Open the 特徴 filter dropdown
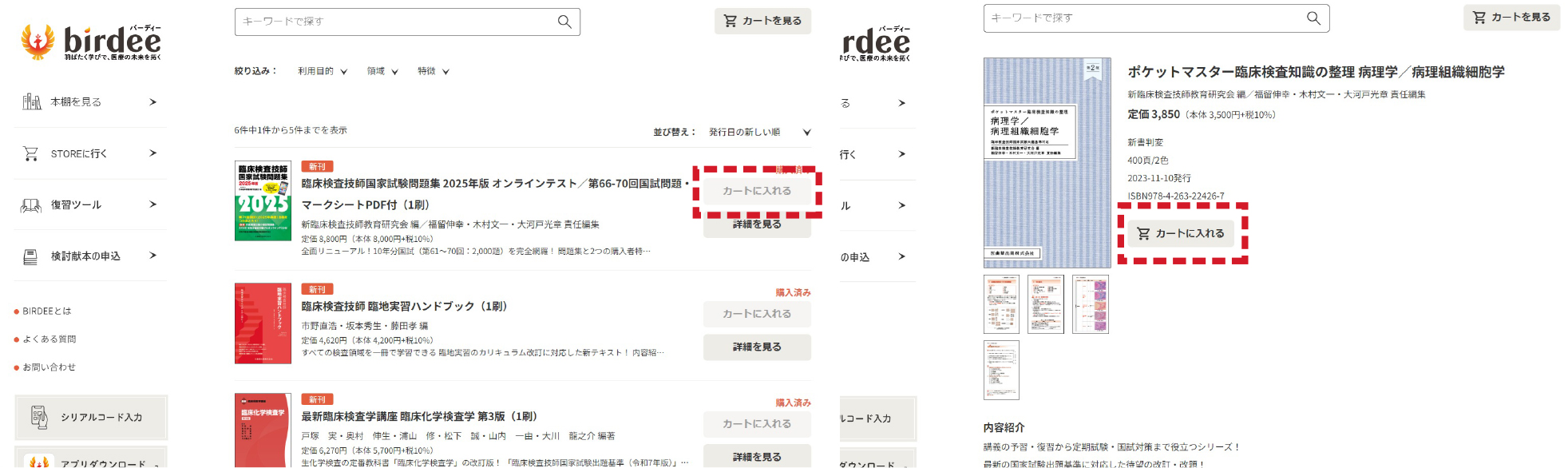Image resolution: width=1568 pixels, height=468 pixels. [x=434, y=71]
